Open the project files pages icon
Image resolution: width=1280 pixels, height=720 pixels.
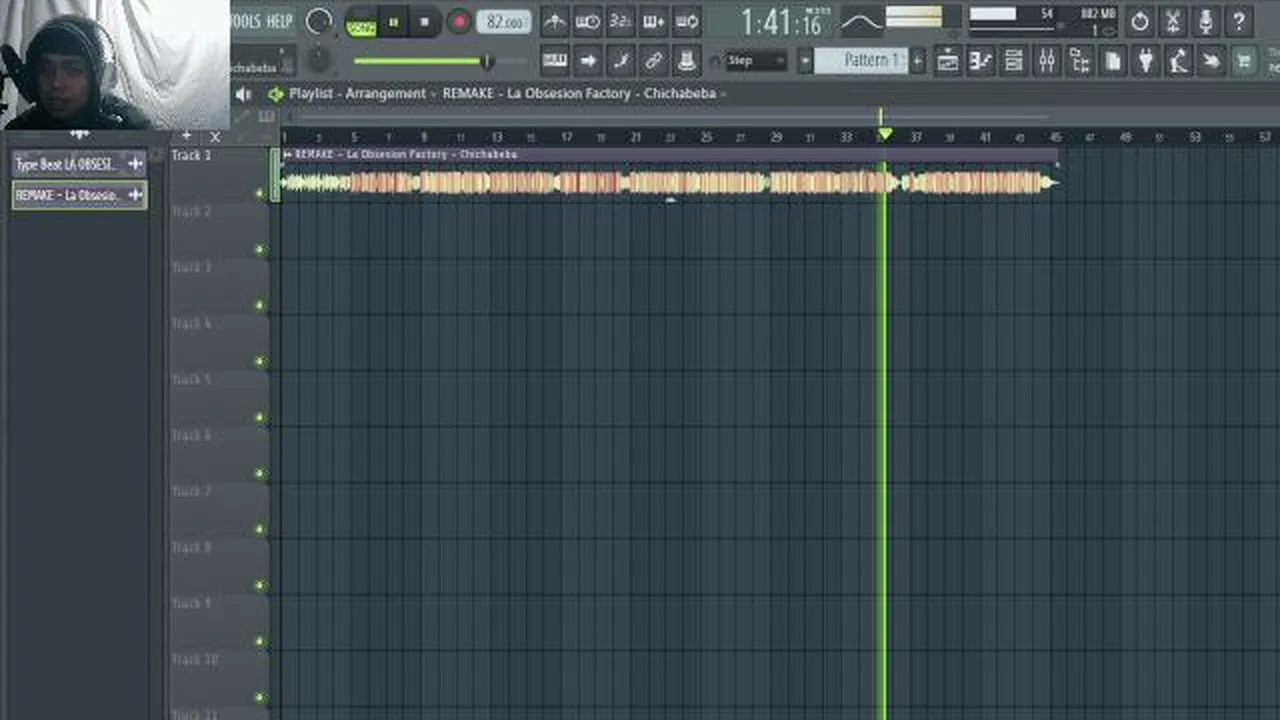point(1113,61)
